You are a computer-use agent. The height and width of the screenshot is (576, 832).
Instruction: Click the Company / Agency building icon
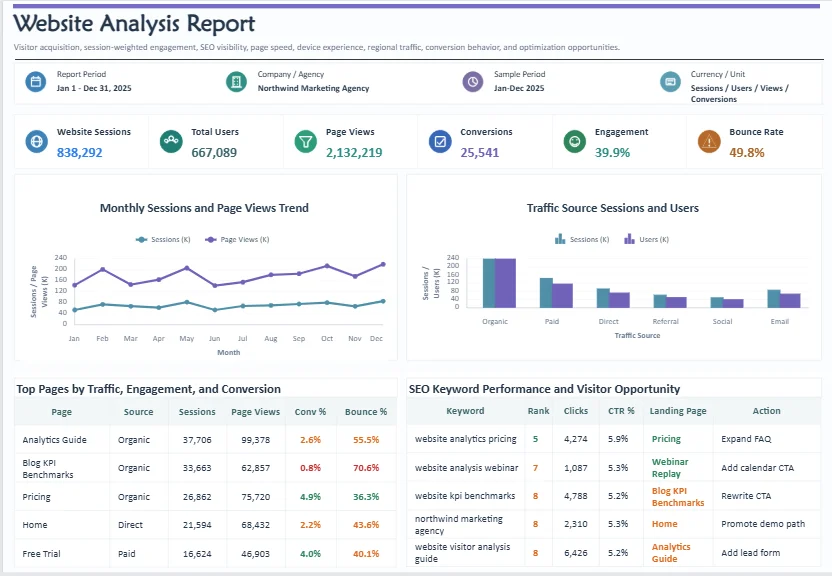point(236,82)
